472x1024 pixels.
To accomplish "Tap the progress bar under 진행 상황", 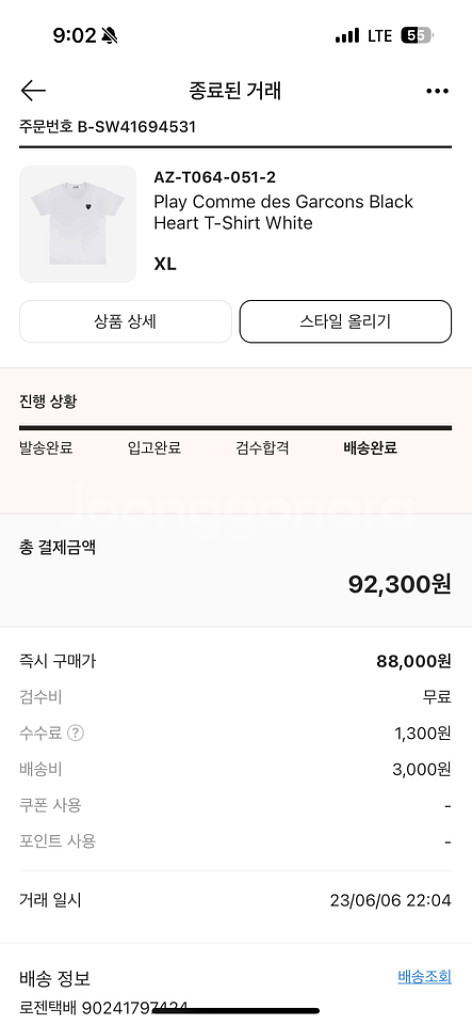I will coord(236,428).
